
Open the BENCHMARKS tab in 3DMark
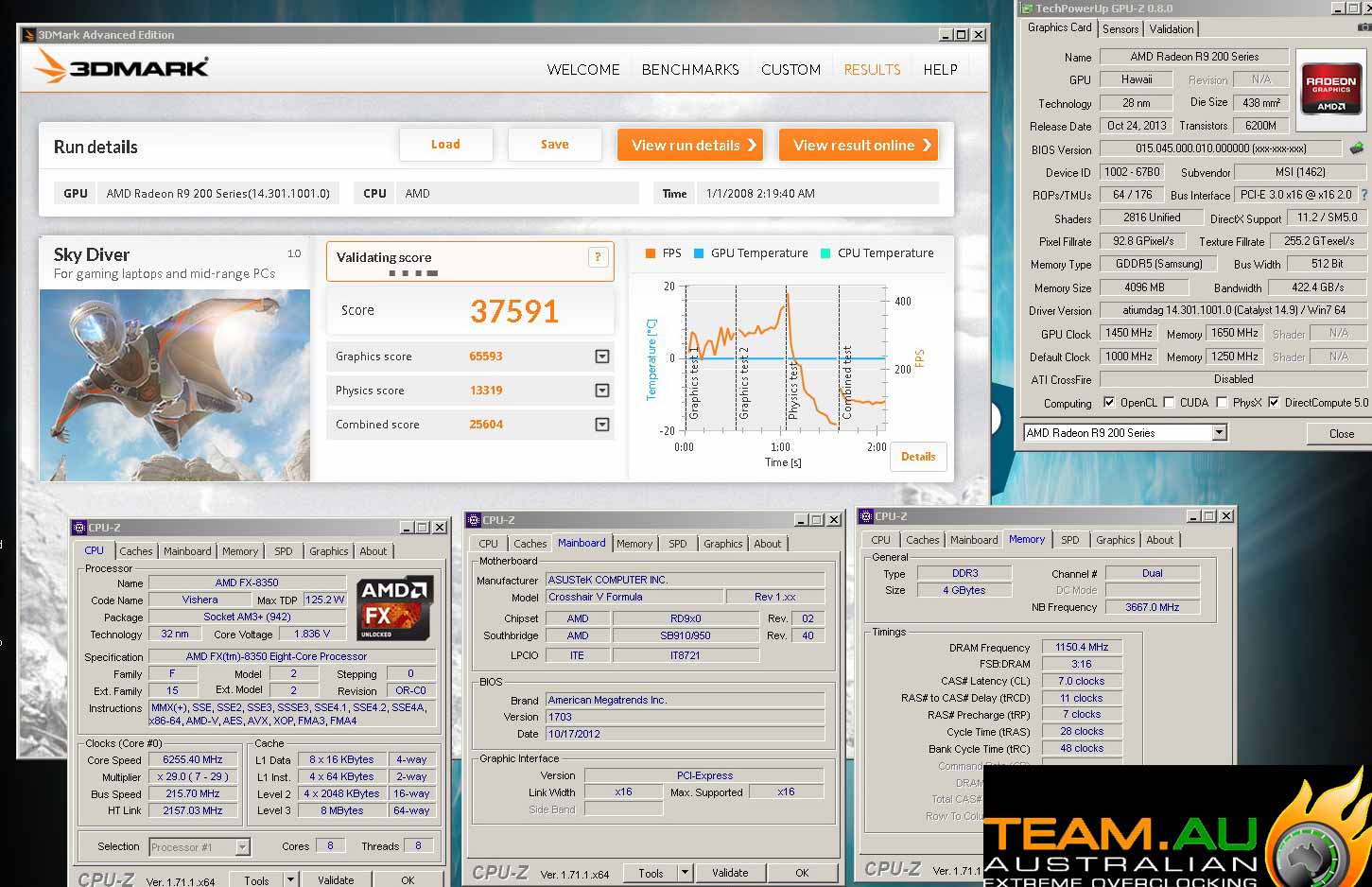690,70
